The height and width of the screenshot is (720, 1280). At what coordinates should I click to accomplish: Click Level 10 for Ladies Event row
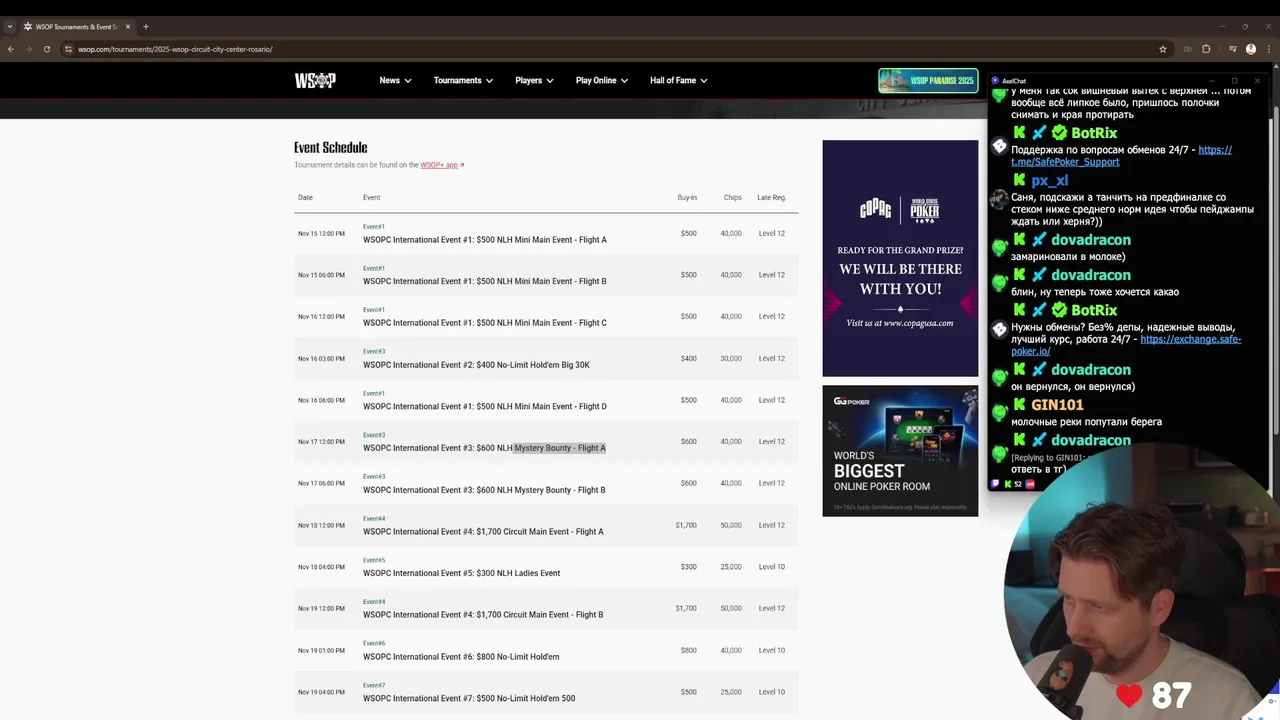point(772,567)
